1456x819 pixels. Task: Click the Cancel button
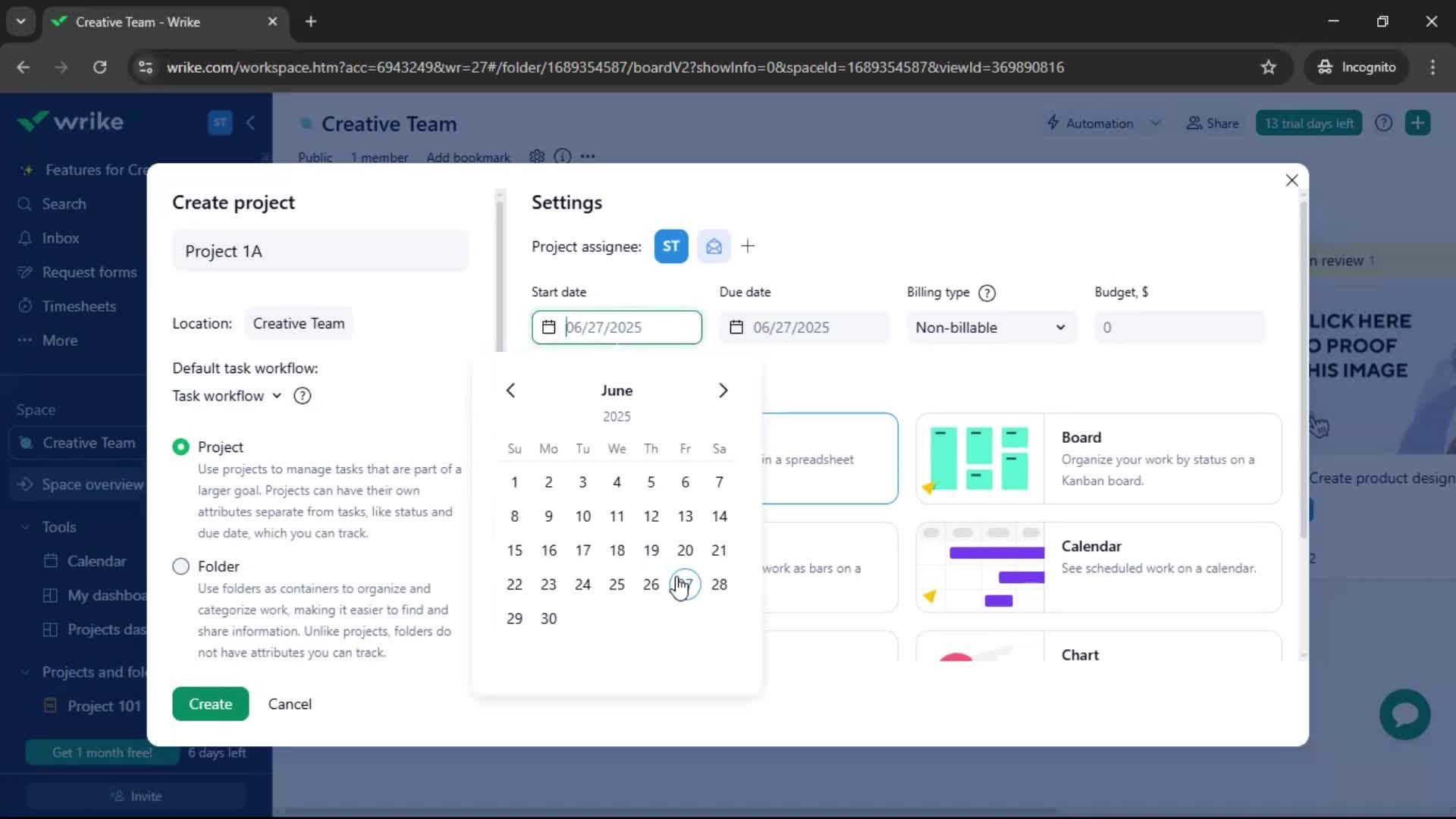point(290,704)
